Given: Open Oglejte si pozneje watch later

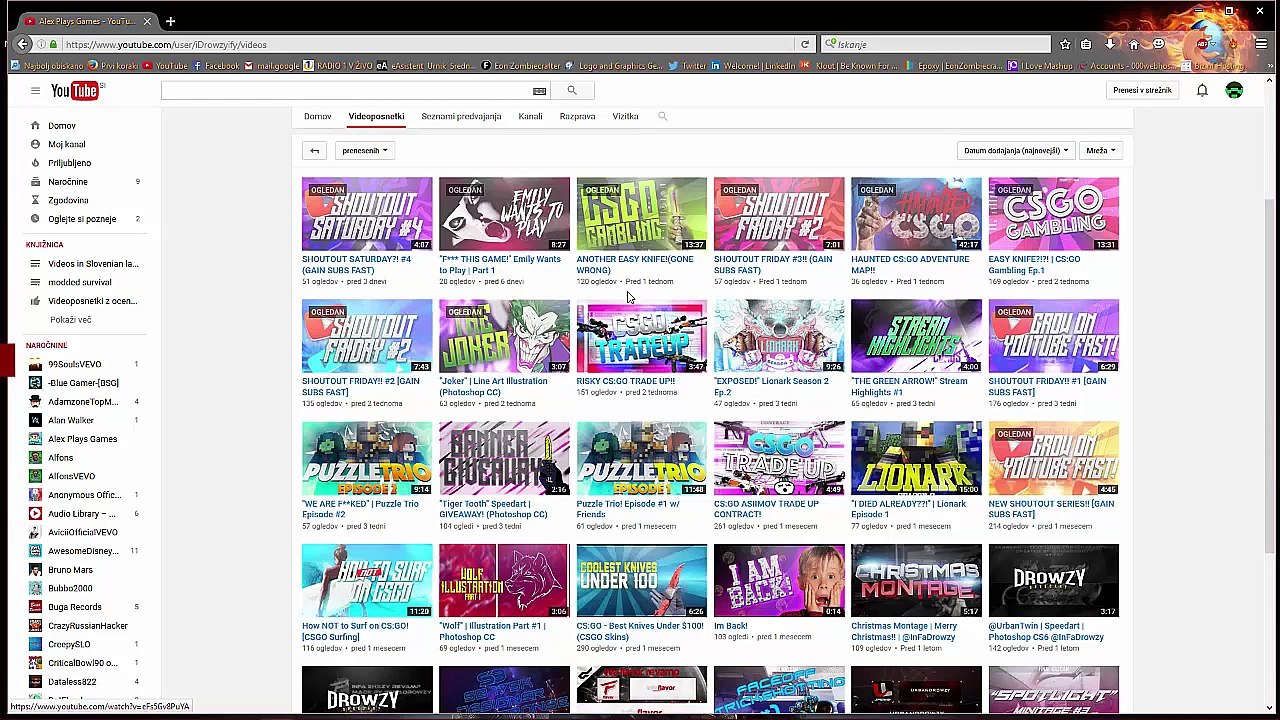Looking at the screenshot, I should [82, 219].
